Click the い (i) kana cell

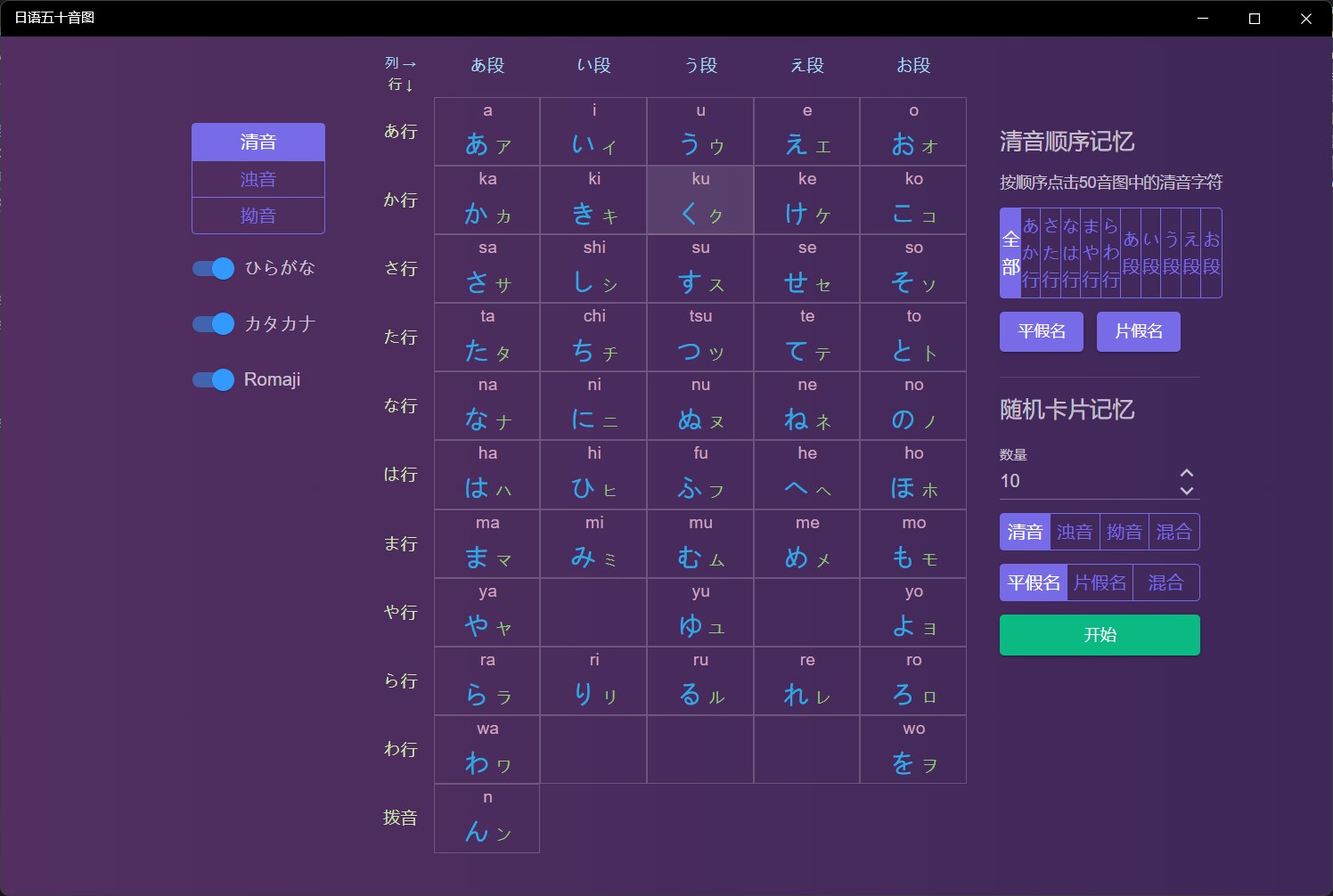coord(593,132)
